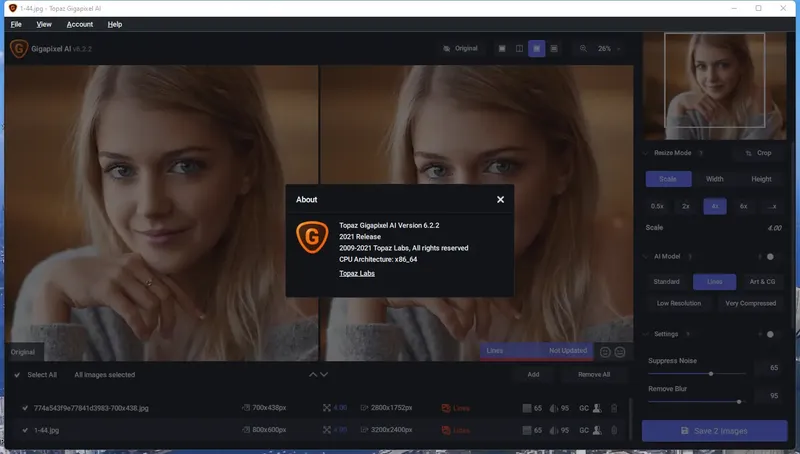Choose the 4x scale option
Screen dimensions: 800x454
(715, 206)
